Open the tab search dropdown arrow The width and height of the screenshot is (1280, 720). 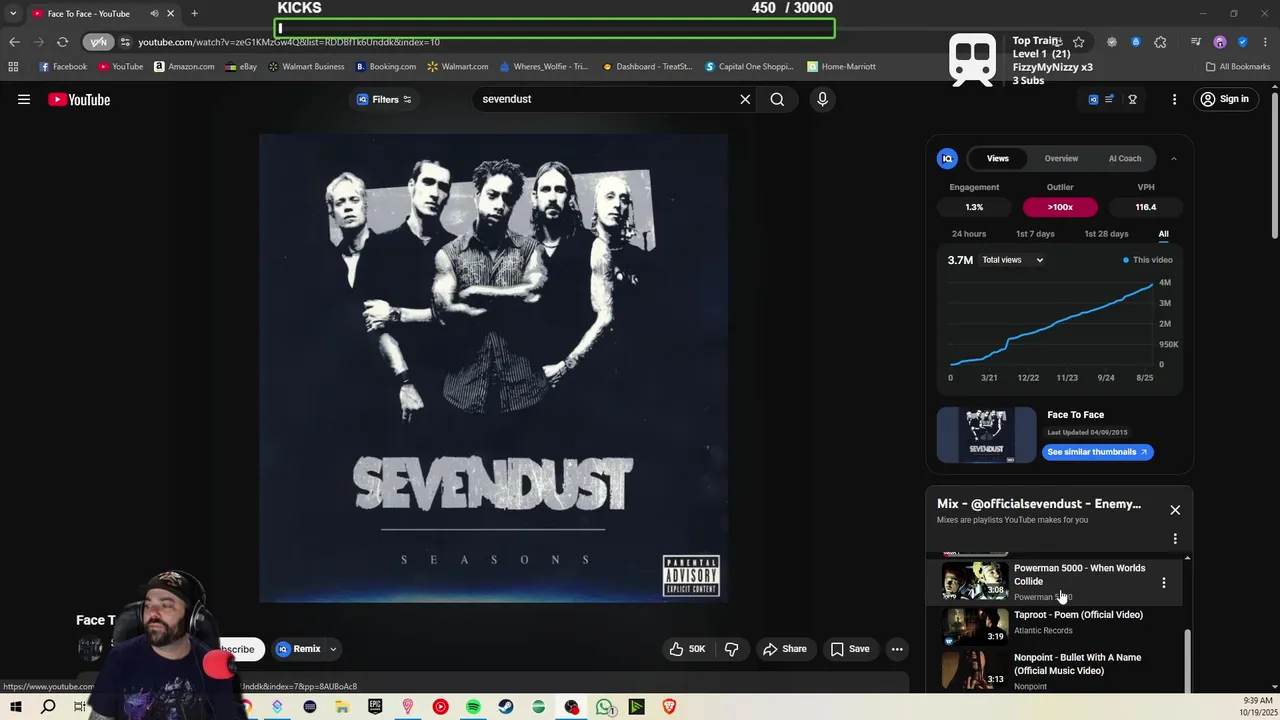(13, 14)
